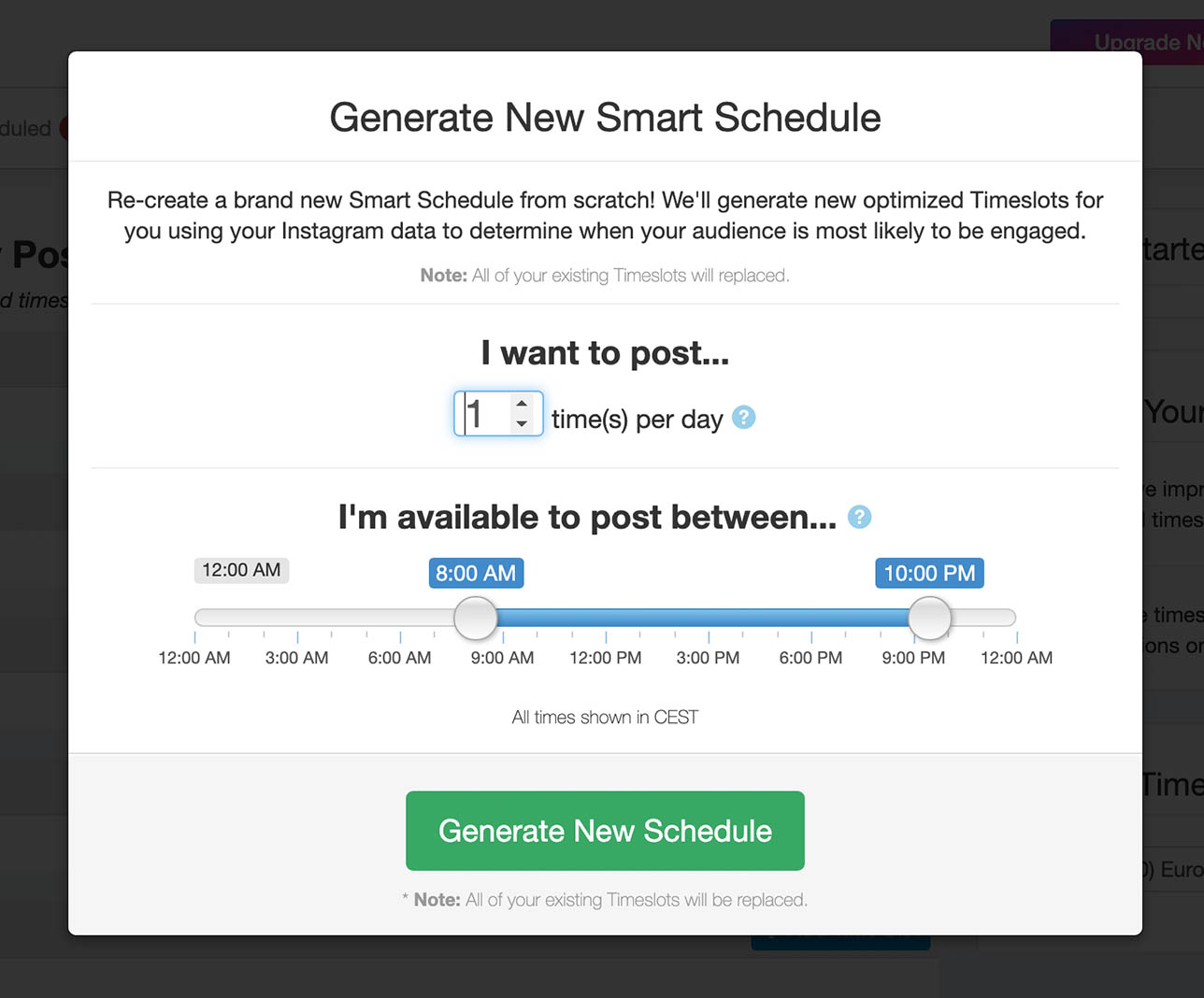Select the 3:00 AM tick label
This screenshot has width=1204, height=998.
pos(296,658)
